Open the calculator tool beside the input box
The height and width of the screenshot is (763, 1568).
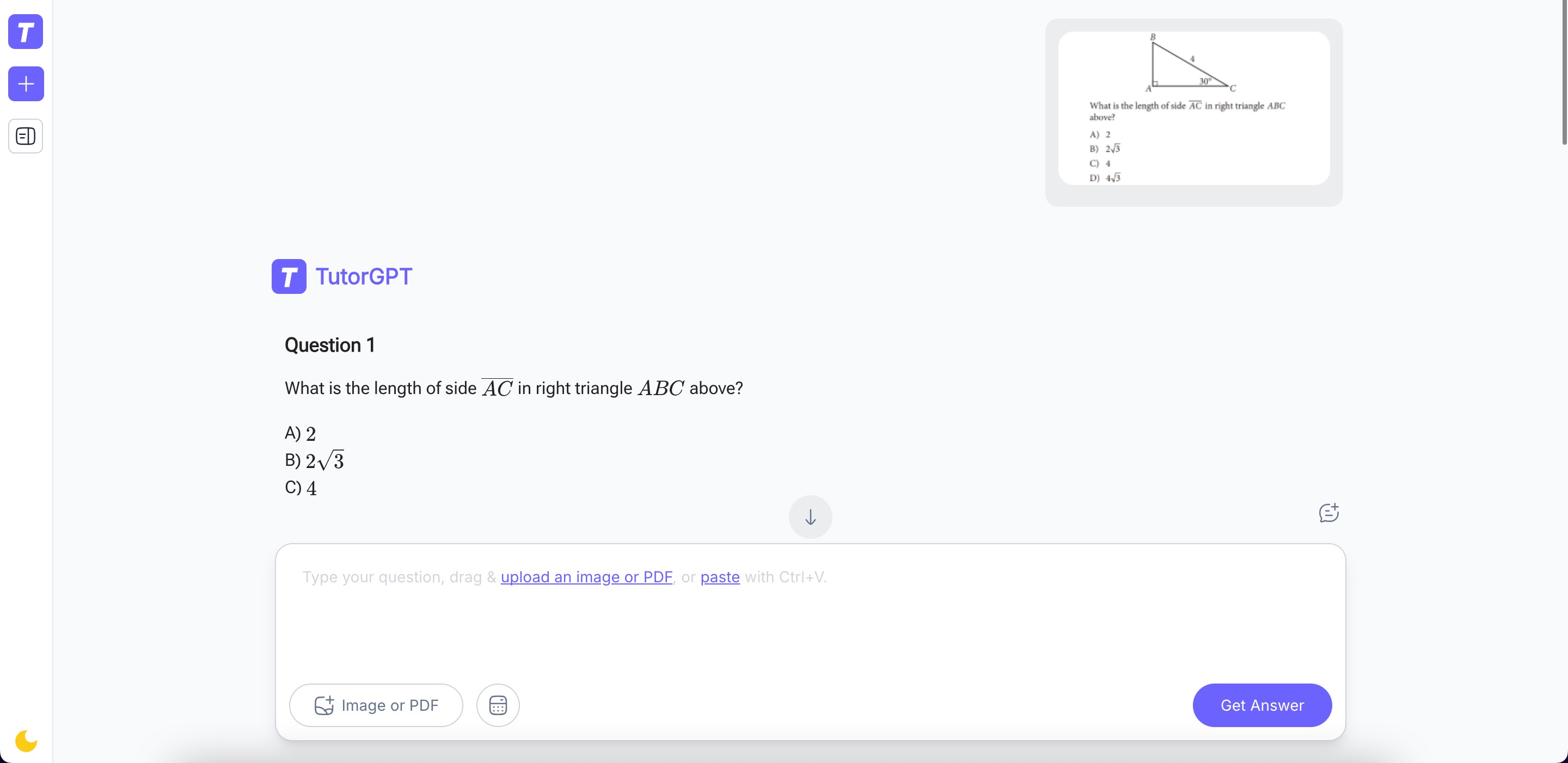point(497,705)
